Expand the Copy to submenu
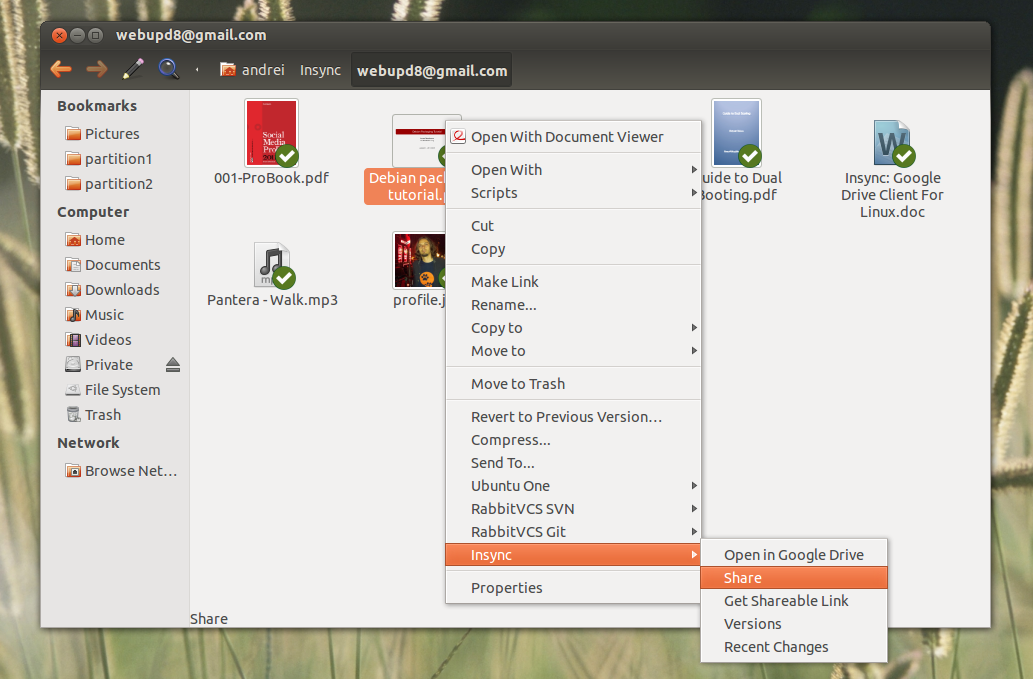The width and height of the screenshot is (1033, 679). (x=573, y=328)
